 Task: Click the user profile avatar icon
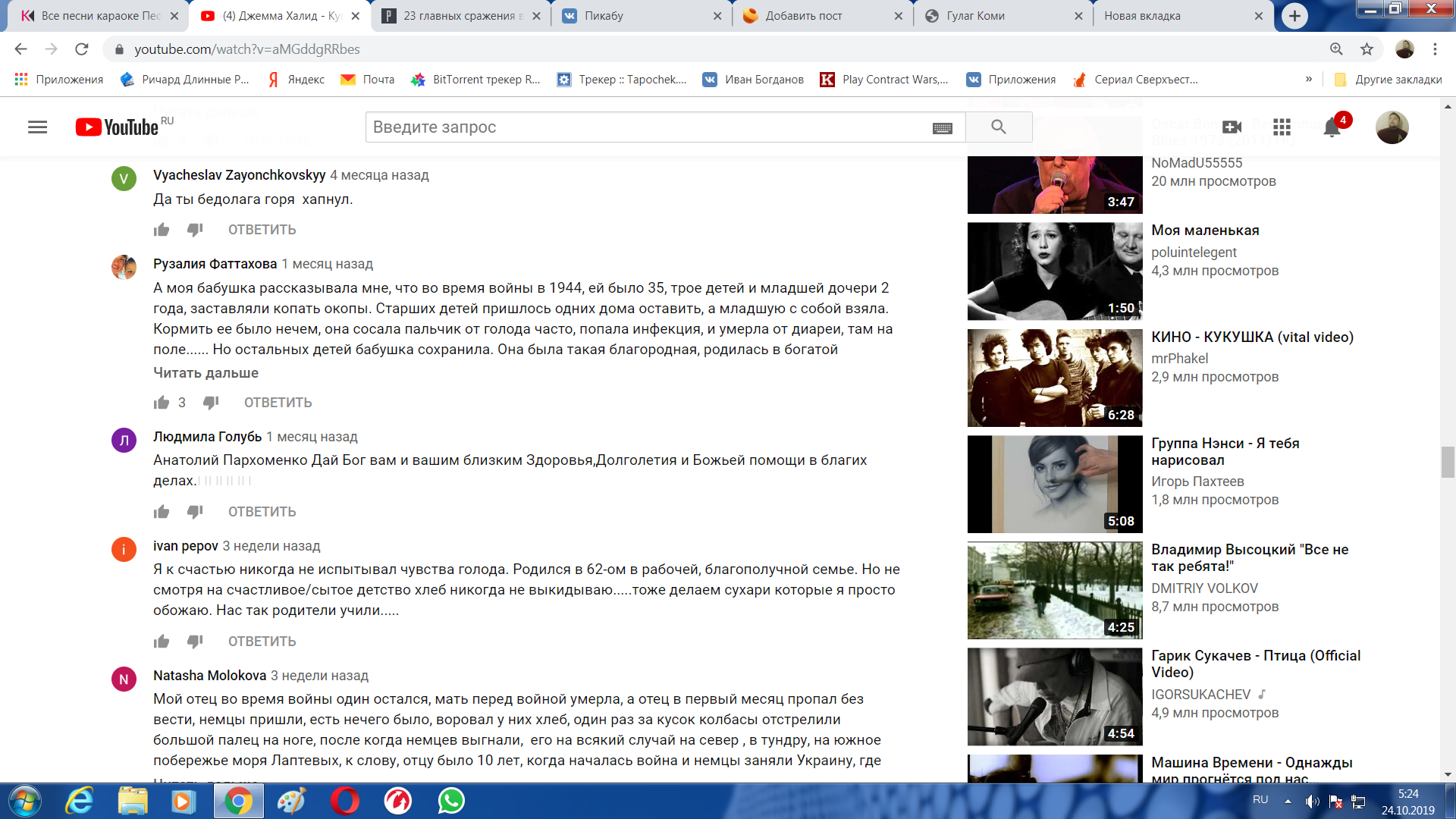coord(1392,126)
